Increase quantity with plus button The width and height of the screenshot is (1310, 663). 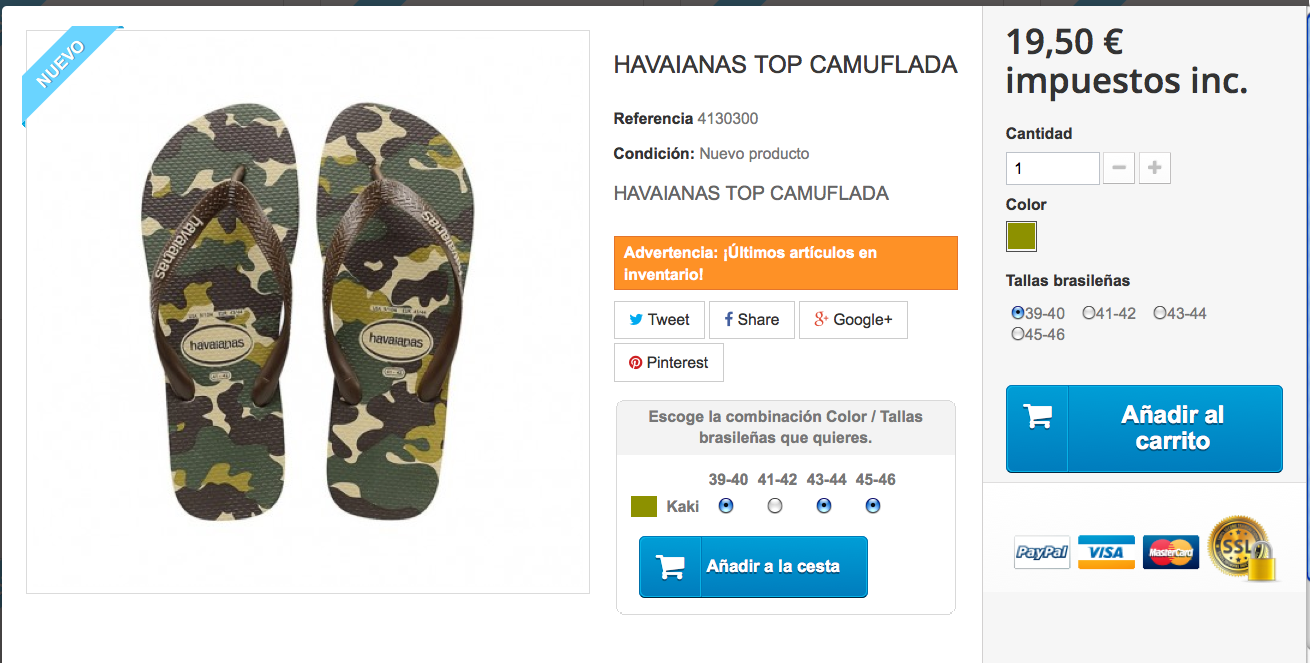tap(1154, 168)
